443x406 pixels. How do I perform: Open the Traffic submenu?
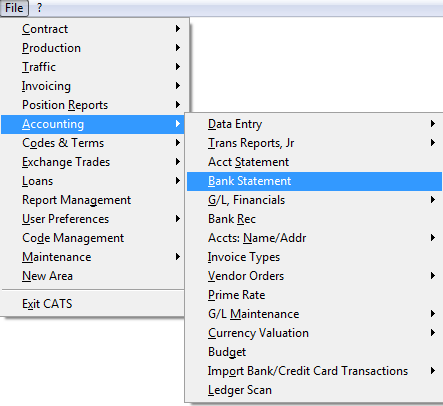point(93,67)
